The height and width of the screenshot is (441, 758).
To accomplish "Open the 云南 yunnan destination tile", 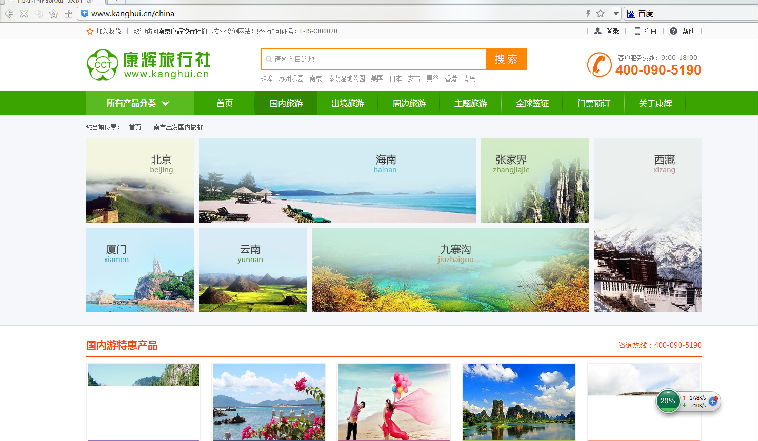I will coord(253,270).
